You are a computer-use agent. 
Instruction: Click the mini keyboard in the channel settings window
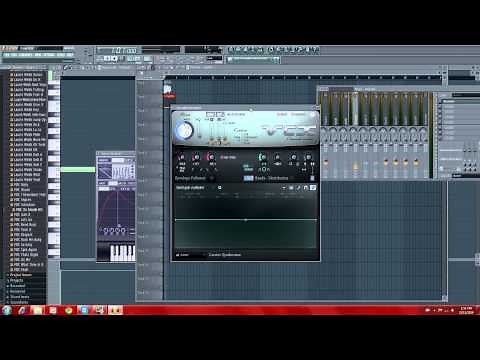[122, 254]
